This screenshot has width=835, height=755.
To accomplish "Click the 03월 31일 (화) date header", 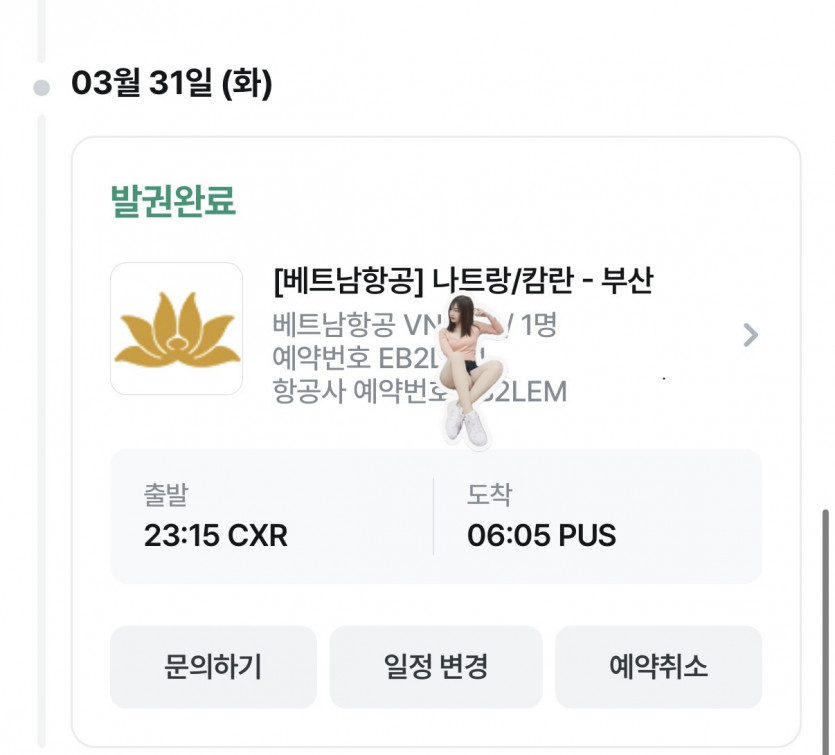I will (171, 85).
